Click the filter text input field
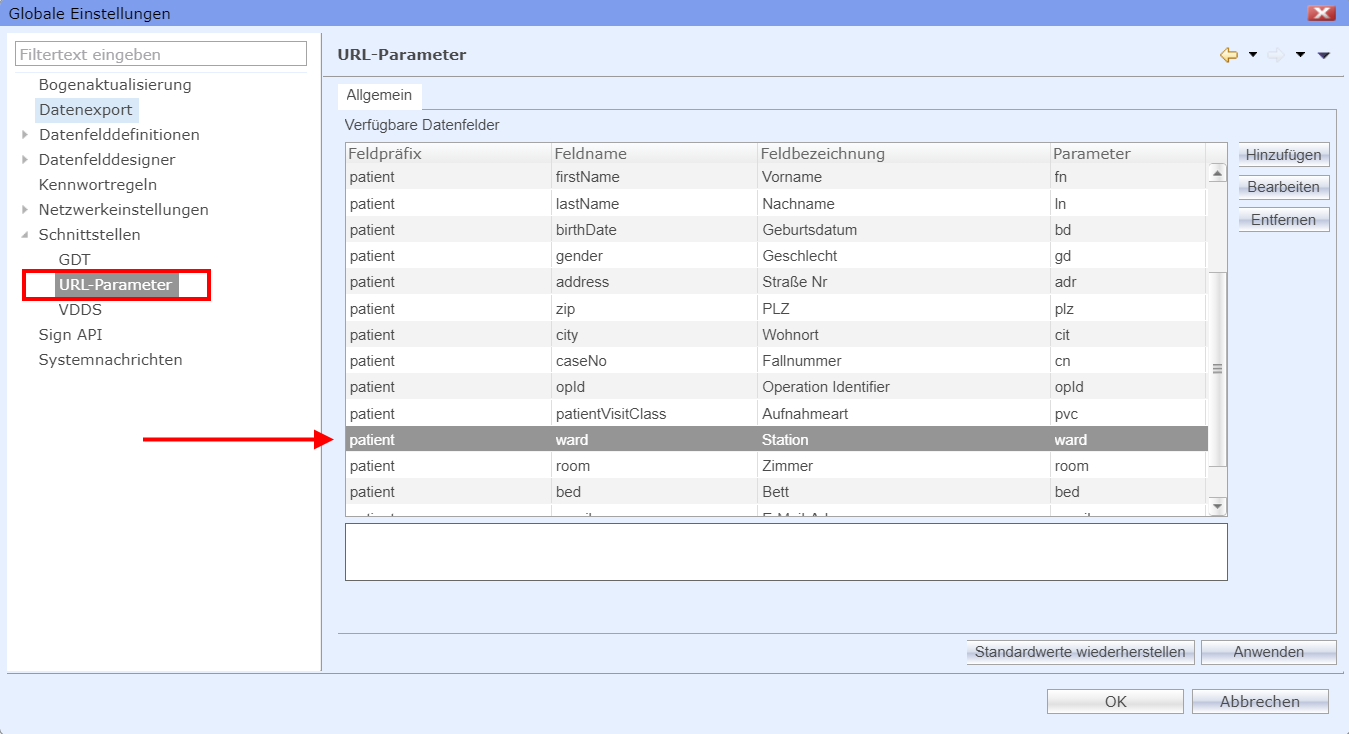 tap(161, 54)
